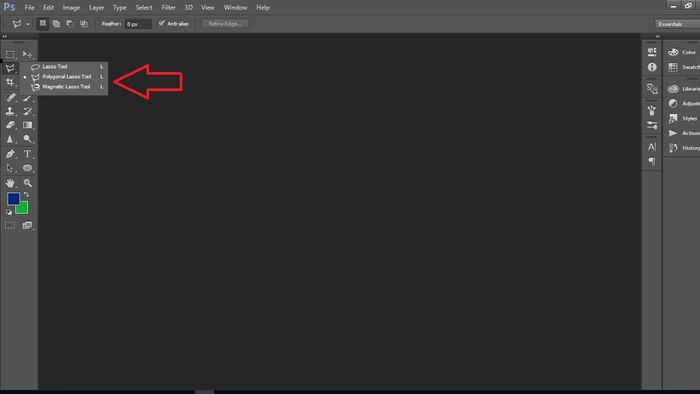Open the Filter menu
700x394 pixels.
[168, 8]
